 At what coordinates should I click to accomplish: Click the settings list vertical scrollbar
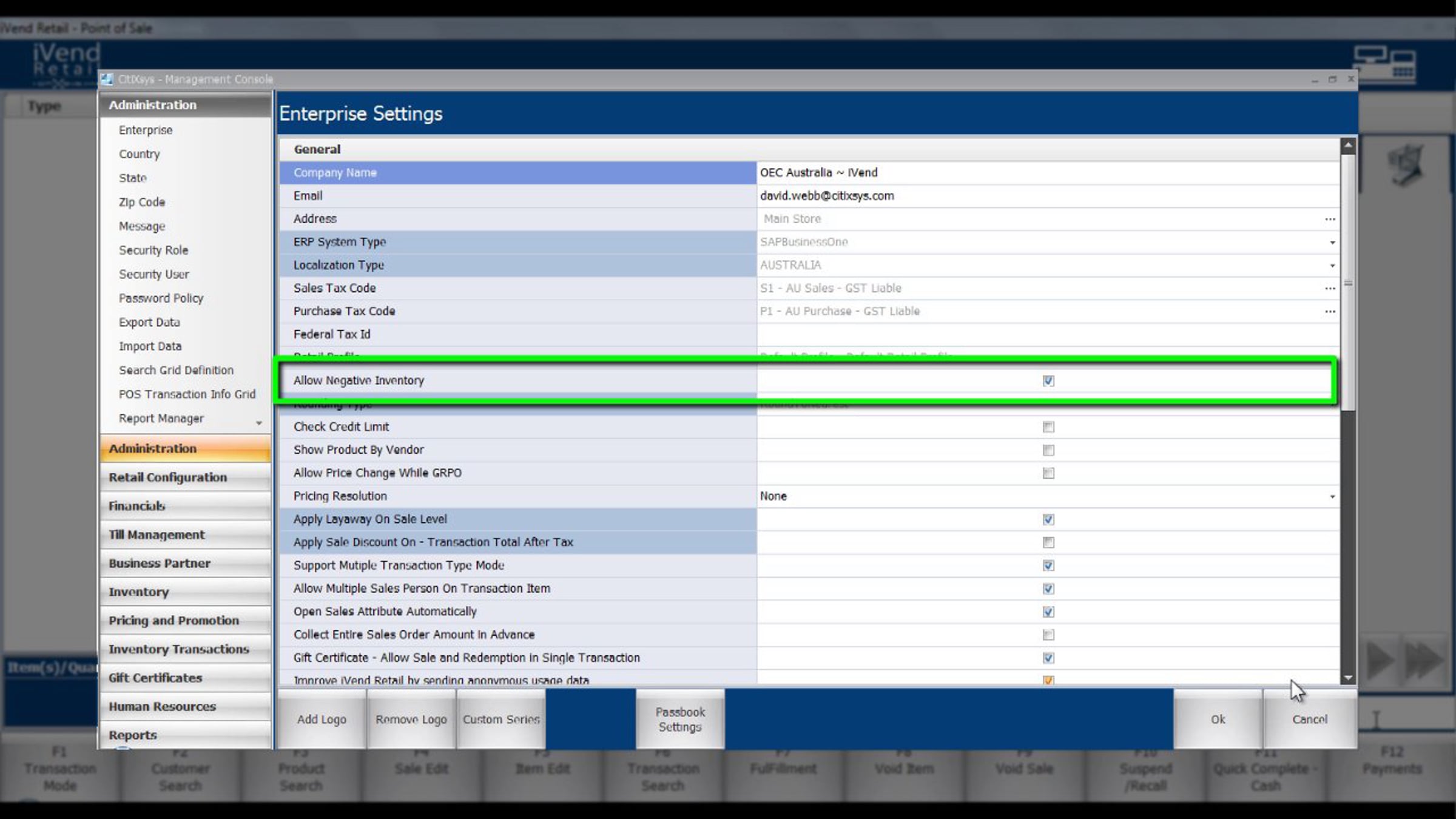tap(1348, 283)
